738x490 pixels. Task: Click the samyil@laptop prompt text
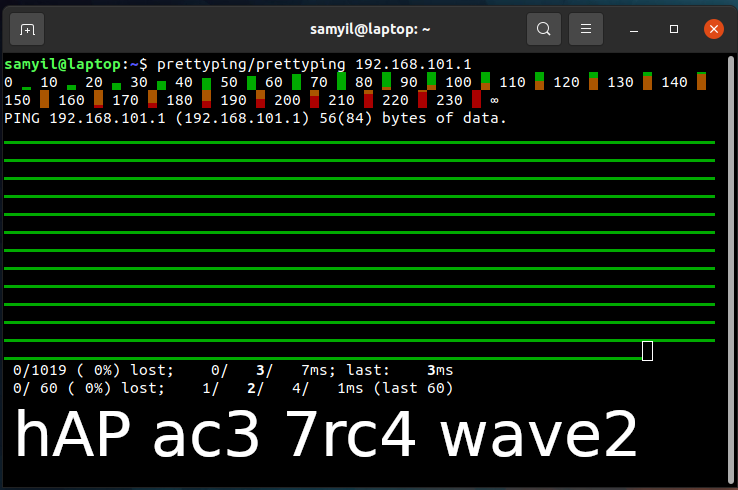[67, 64]
